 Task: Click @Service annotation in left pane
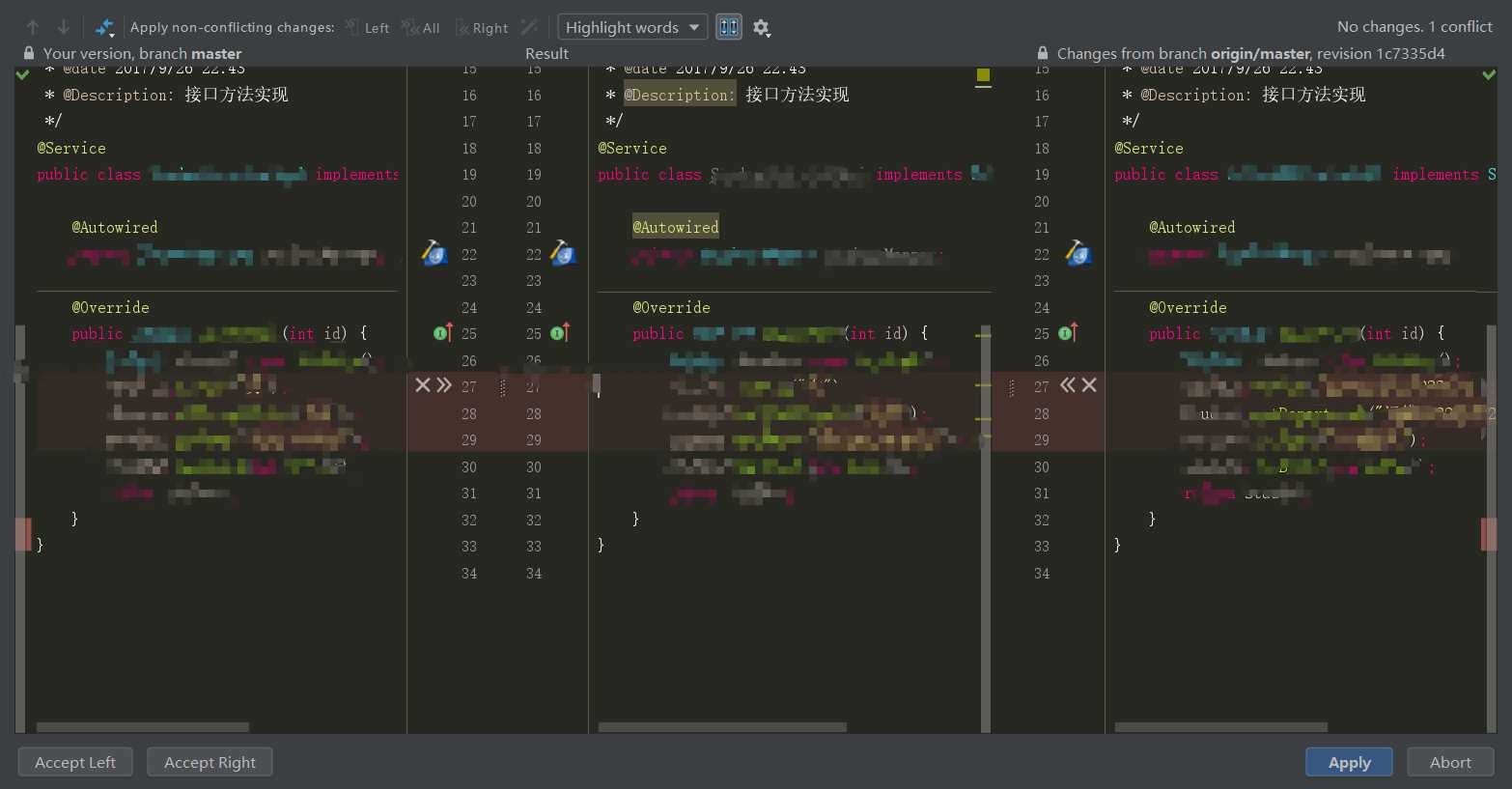click(71, 148)
